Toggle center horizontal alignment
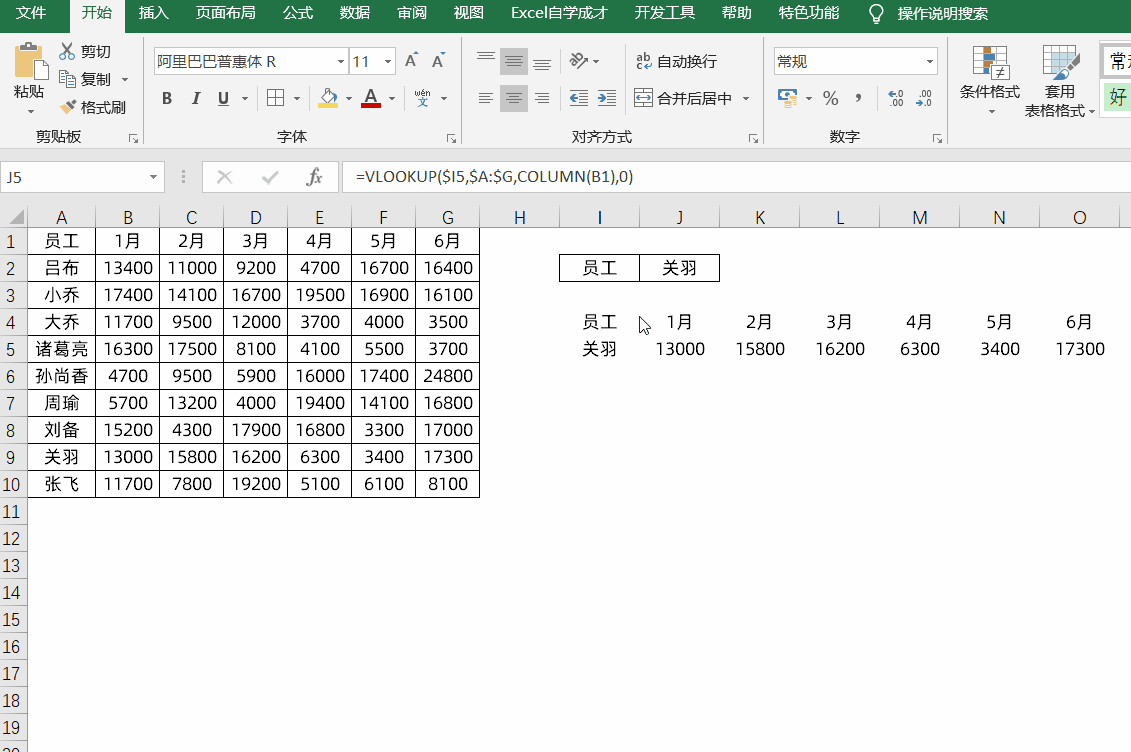Viewport: 1131px width, 752px height. (514, 98)
